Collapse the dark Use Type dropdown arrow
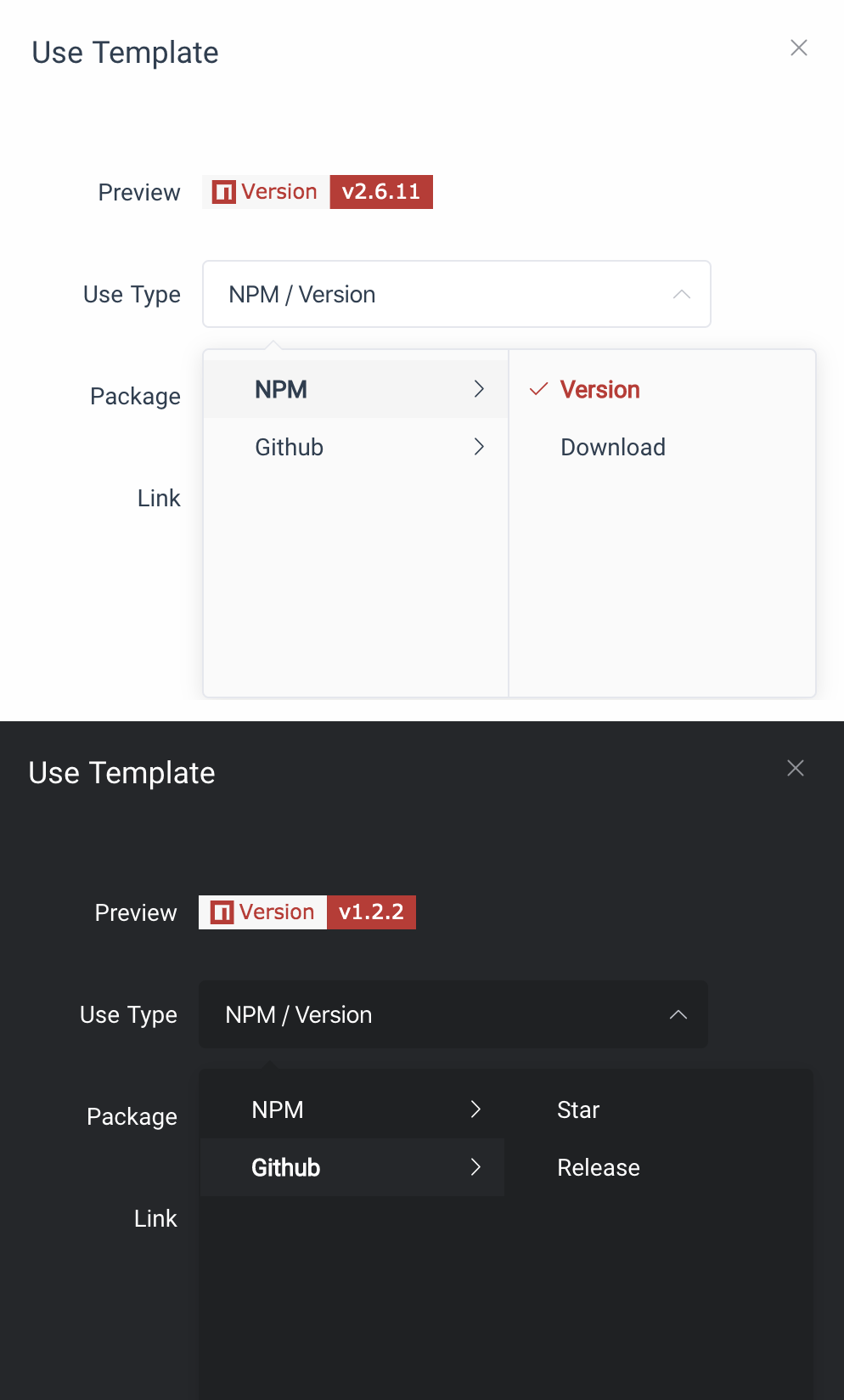 (678, 1014)
